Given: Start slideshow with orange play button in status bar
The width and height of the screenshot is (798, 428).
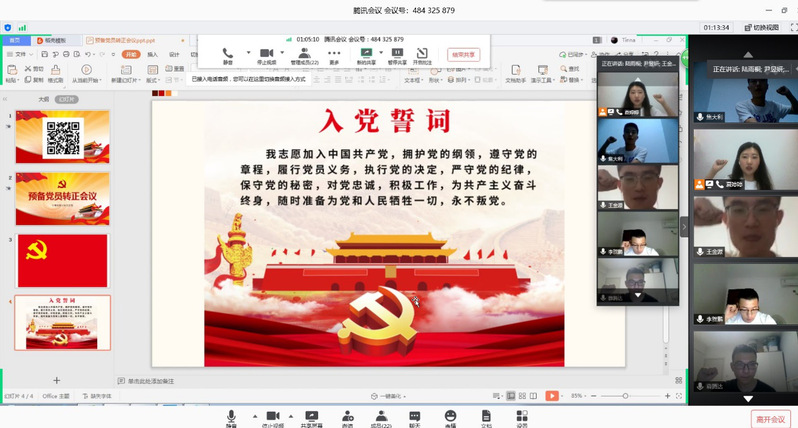Looking at the screenshot, I should click(552, 396).
